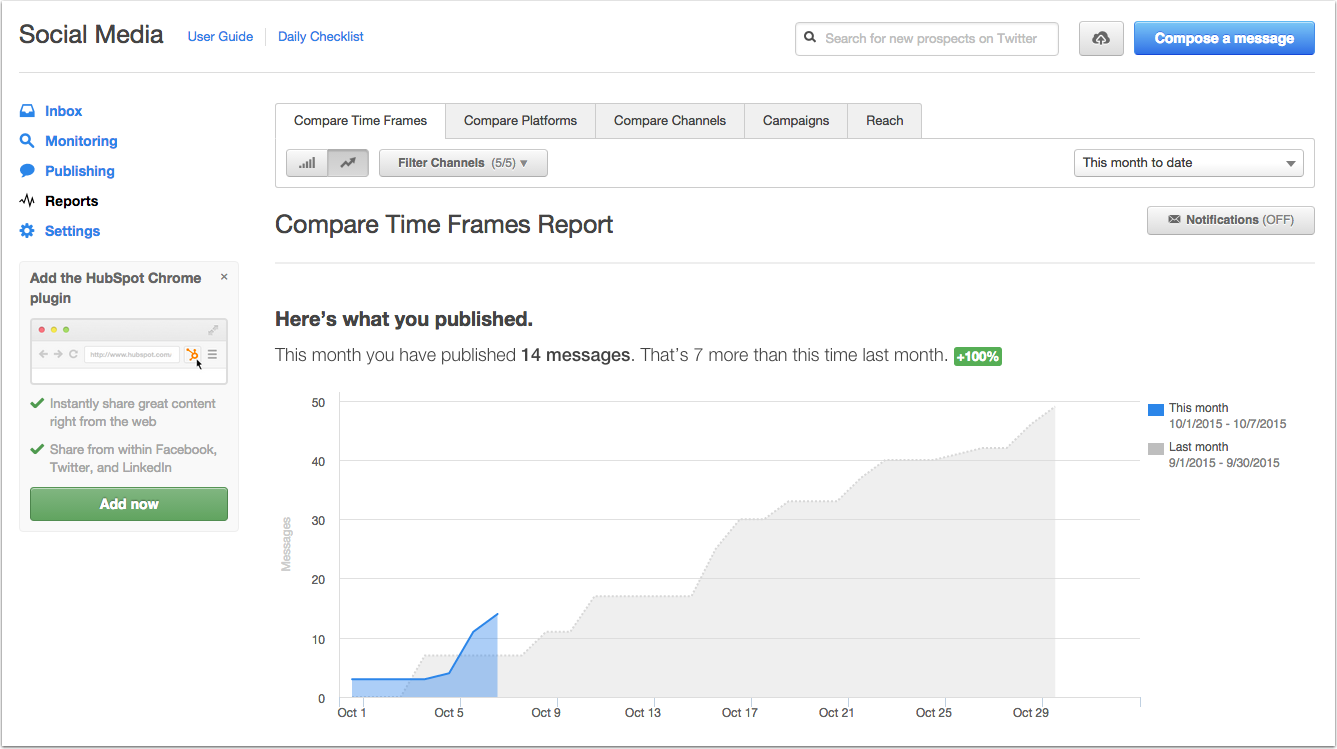This screenshot has width=1337, height=749.
Task: Open the Campaigns tab
Action: (x=796, y=121)
